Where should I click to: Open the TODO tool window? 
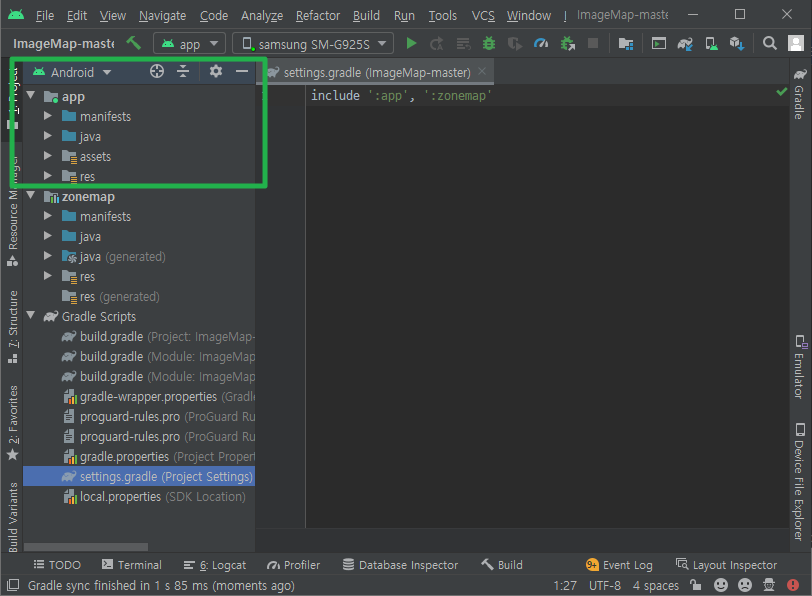57,564
